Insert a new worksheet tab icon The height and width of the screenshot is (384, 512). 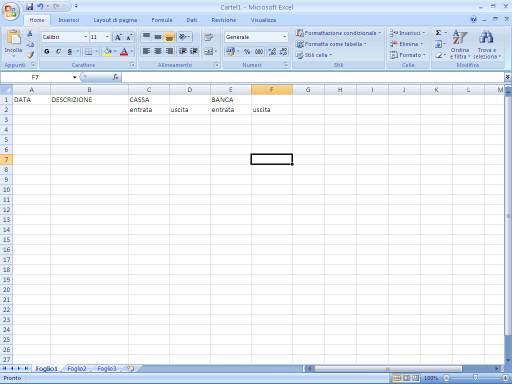coord(131,368)
